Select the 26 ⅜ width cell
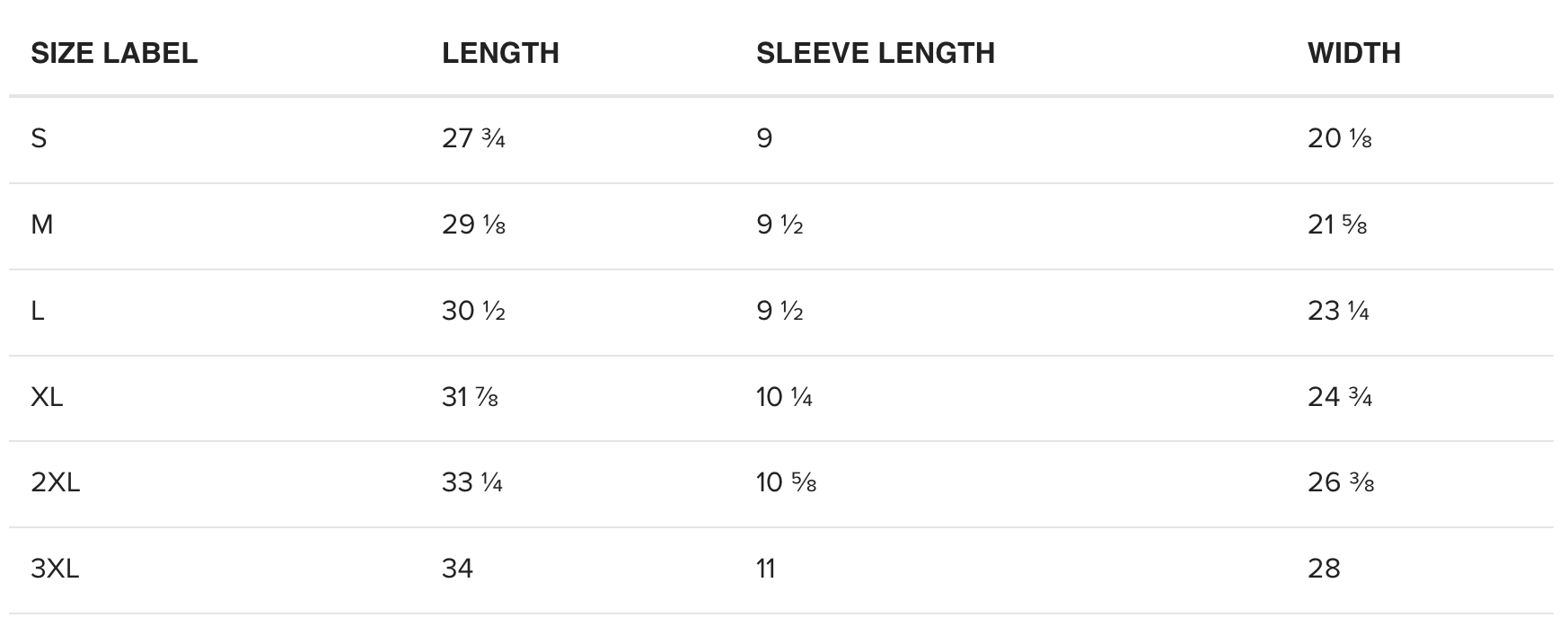This screenshot has width=1568, height=618. [1341, 483]
